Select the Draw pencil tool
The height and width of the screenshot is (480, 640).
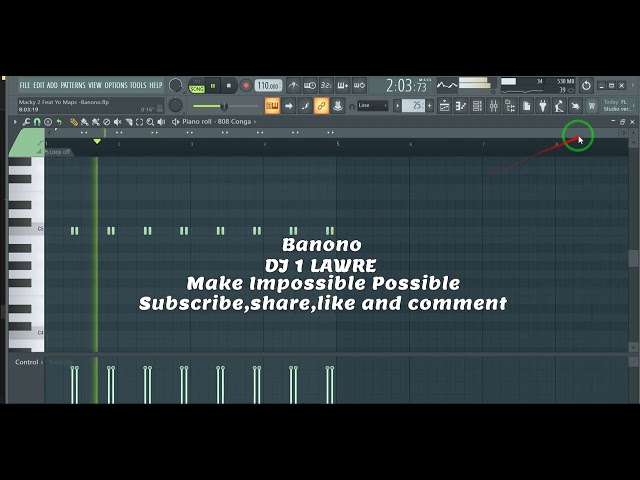click(x=73, y=122)
